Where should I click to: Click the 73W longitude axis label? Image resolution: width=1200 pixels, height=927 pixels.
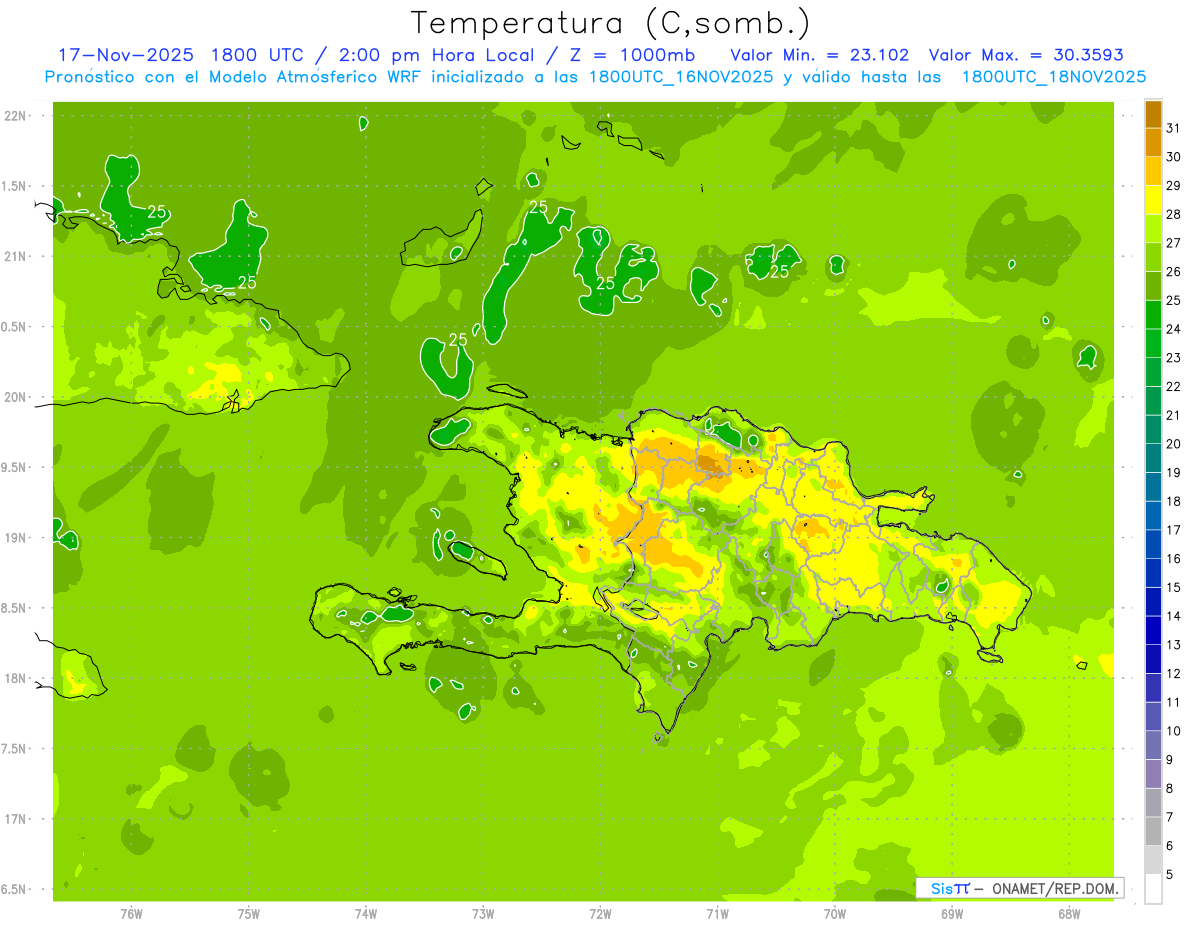[483, 914]
